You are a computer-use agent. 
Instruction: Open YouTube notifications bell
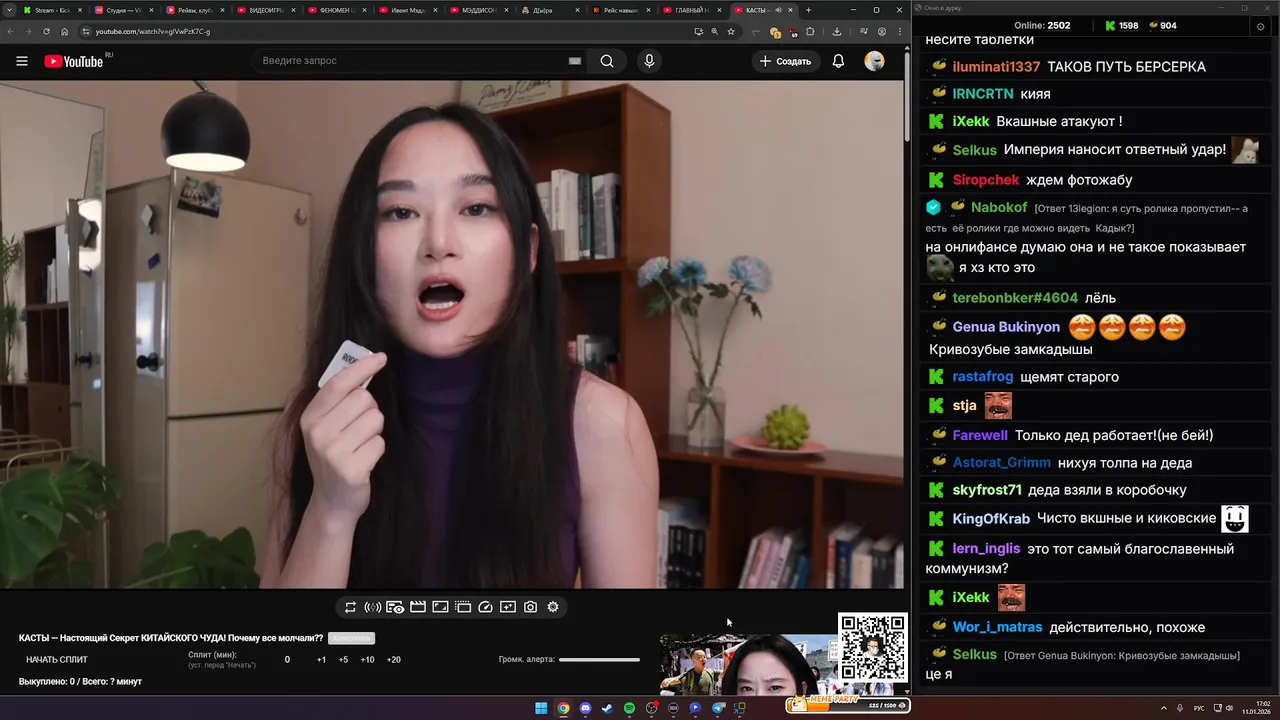pyautogui.click(x=838, y=61)
